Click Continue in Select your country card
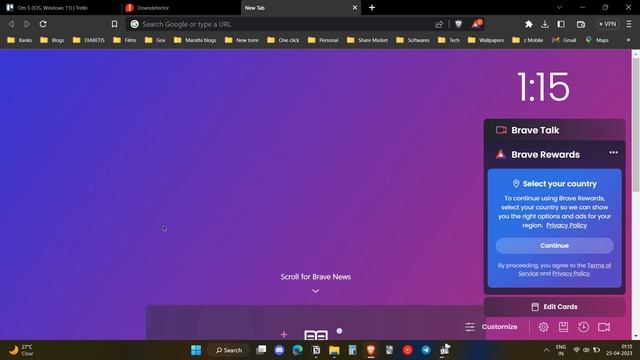The image size is (640, 360). pyautogui.click(x=554, y=245)
